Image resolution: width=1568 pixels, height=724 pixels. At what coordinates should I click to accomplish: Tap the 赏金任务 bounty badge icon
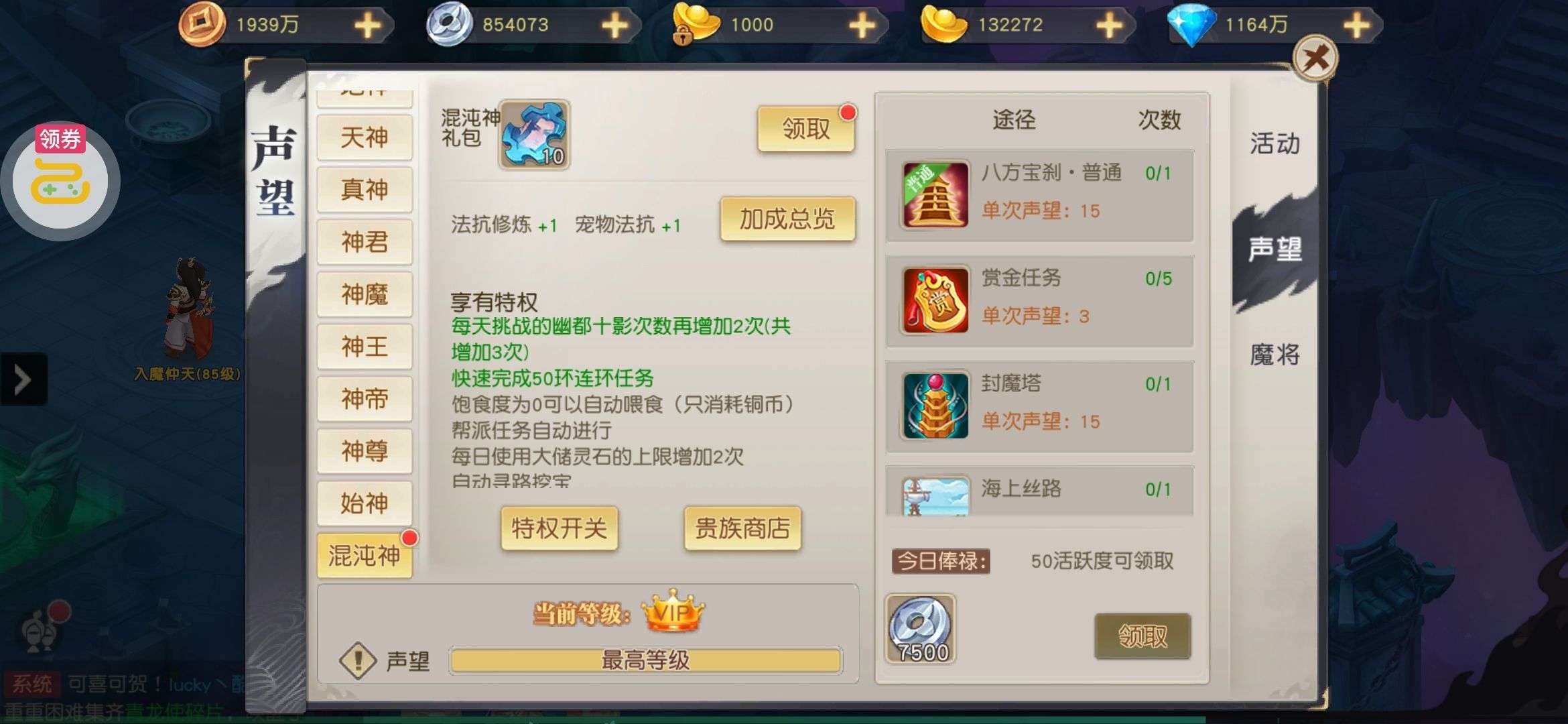[935, 300]
